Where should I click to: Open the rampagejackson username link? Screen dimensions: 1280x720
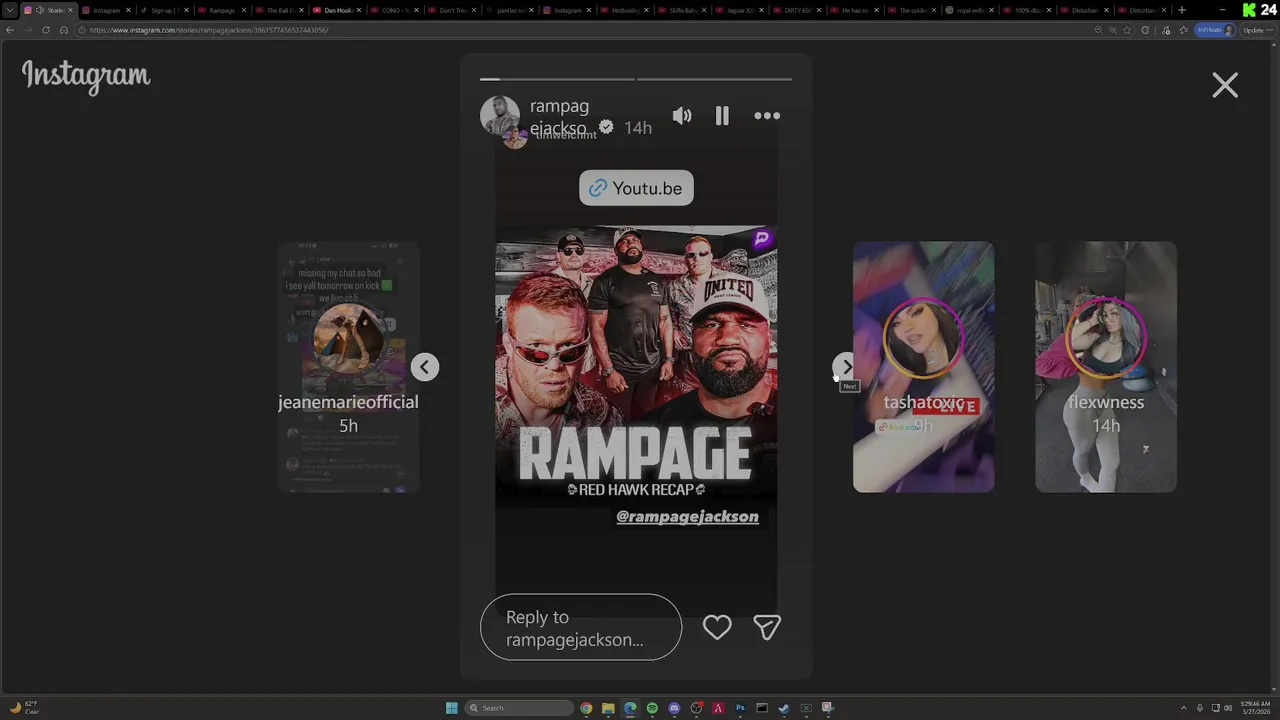coord(559,117)
